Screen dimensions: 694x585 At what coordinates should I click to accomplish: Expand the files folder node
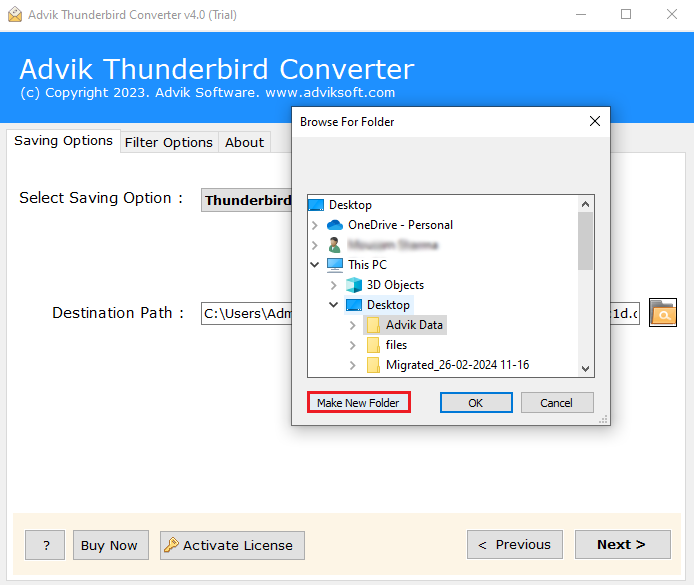(353, 345)
